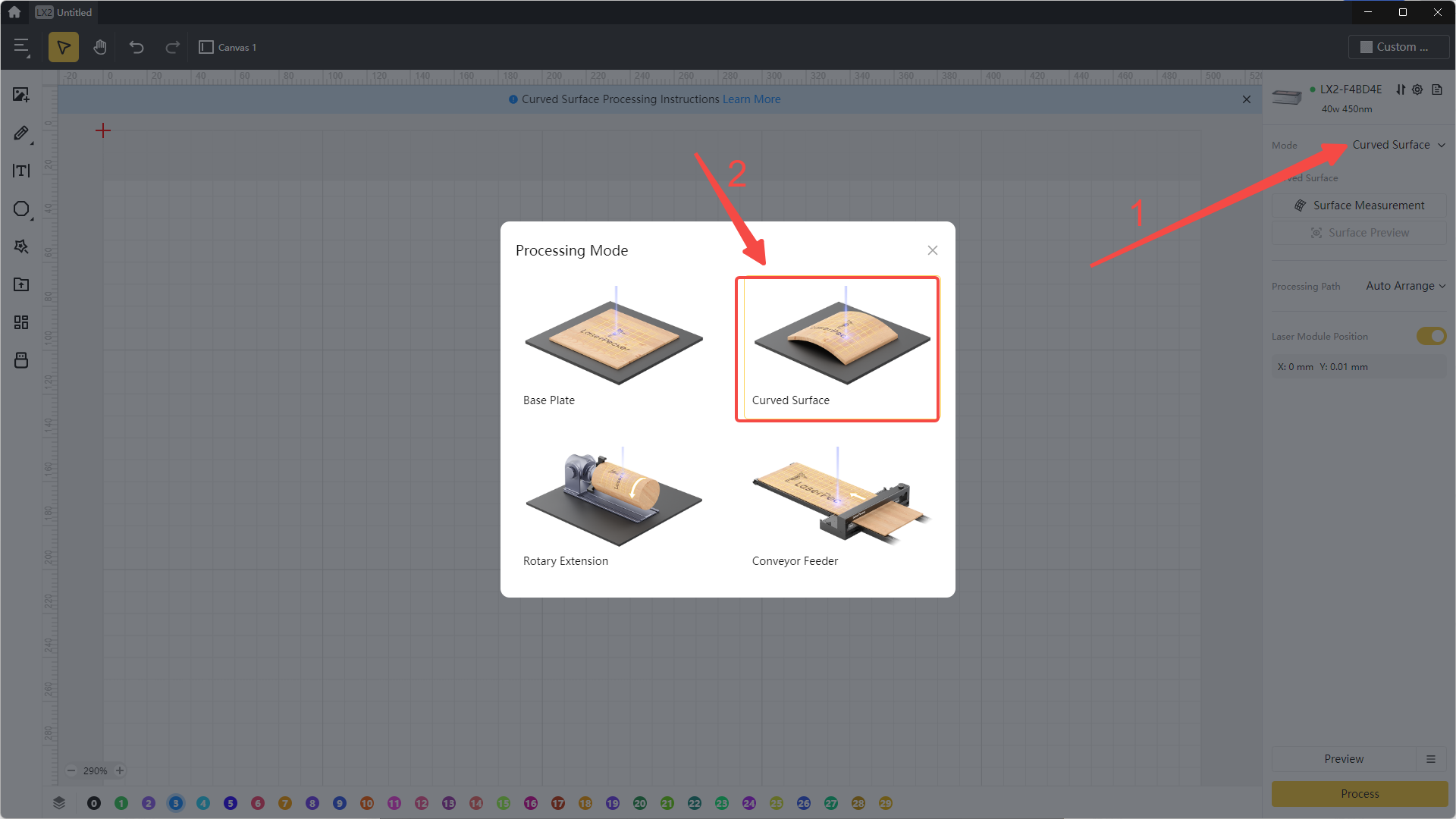
Task: Open the layers stack icon
Action: (59, 803)
